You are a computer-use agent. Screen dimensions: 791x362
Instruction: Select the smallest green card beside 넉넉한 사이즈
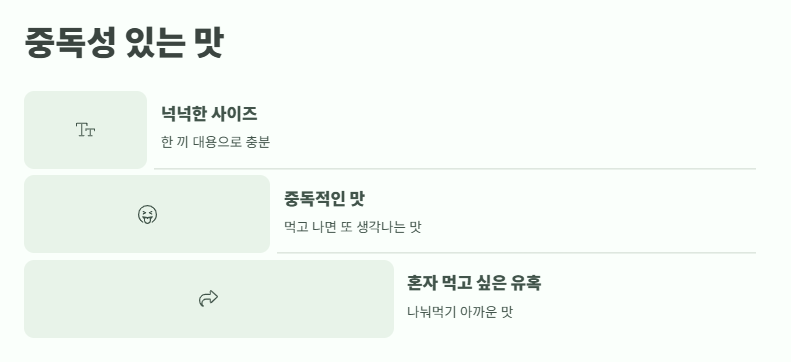[x=86, y=130]
